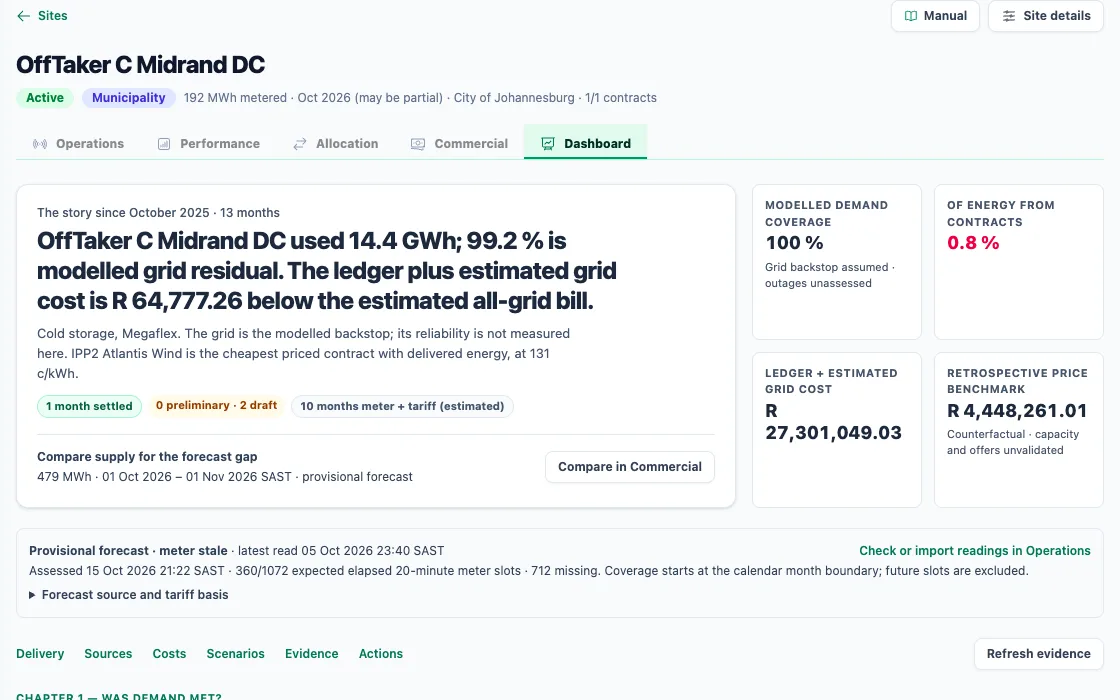Open Site details
The image size is (1120, 700).
point(1046,16)
